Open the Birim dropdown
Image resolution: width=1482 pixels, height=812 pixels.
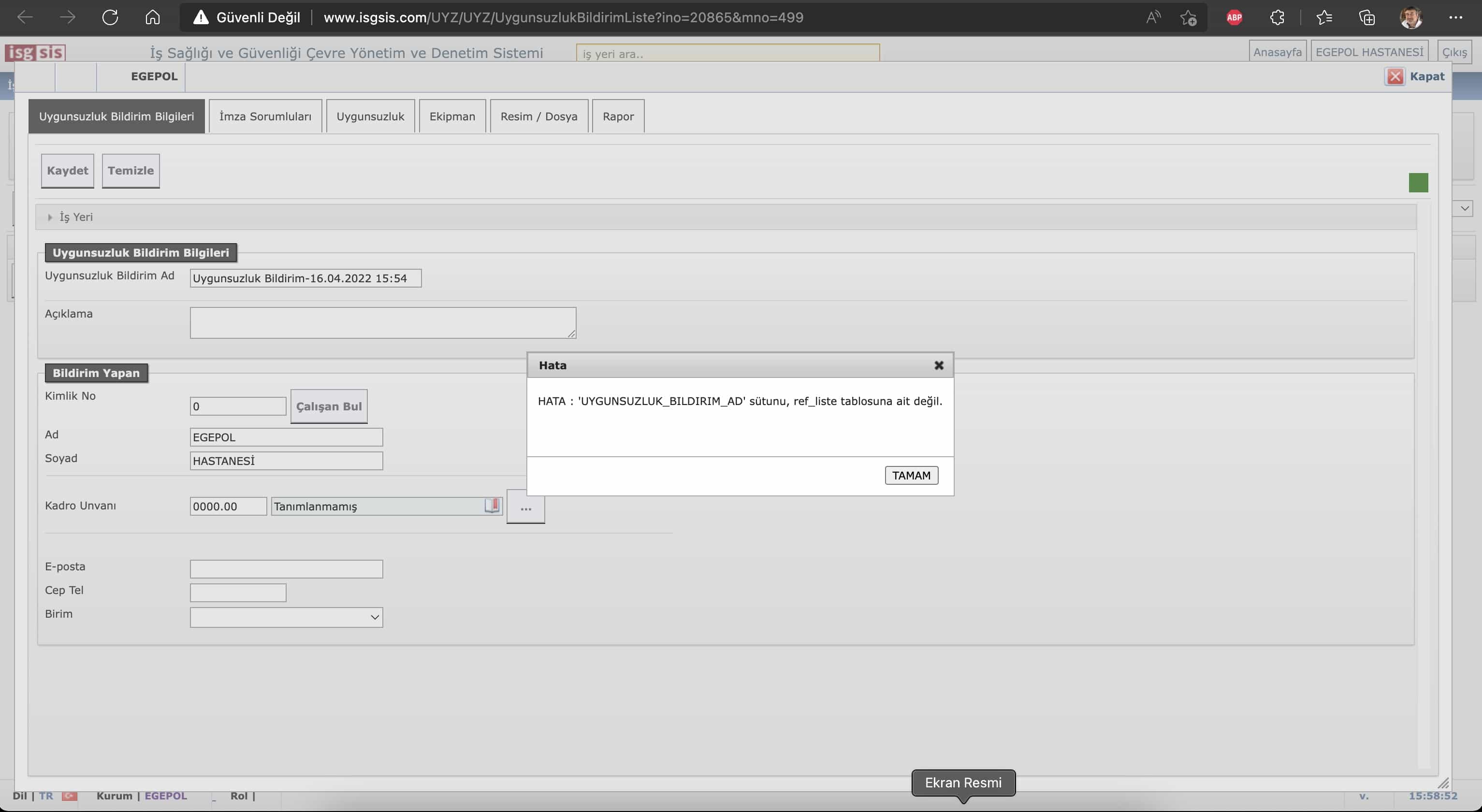point(286,617)
